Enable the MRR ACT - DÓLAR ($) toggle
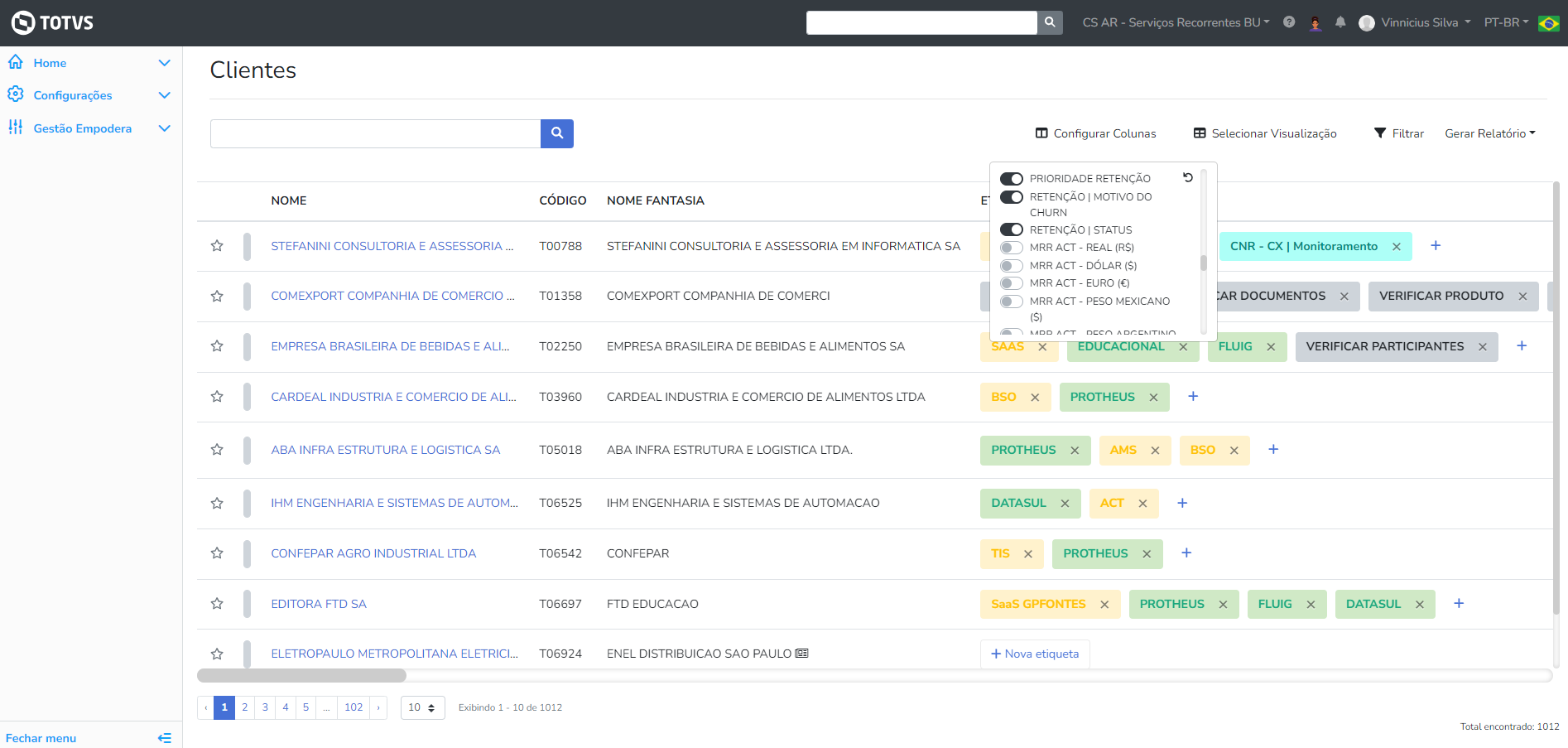 coord(1012,266)
